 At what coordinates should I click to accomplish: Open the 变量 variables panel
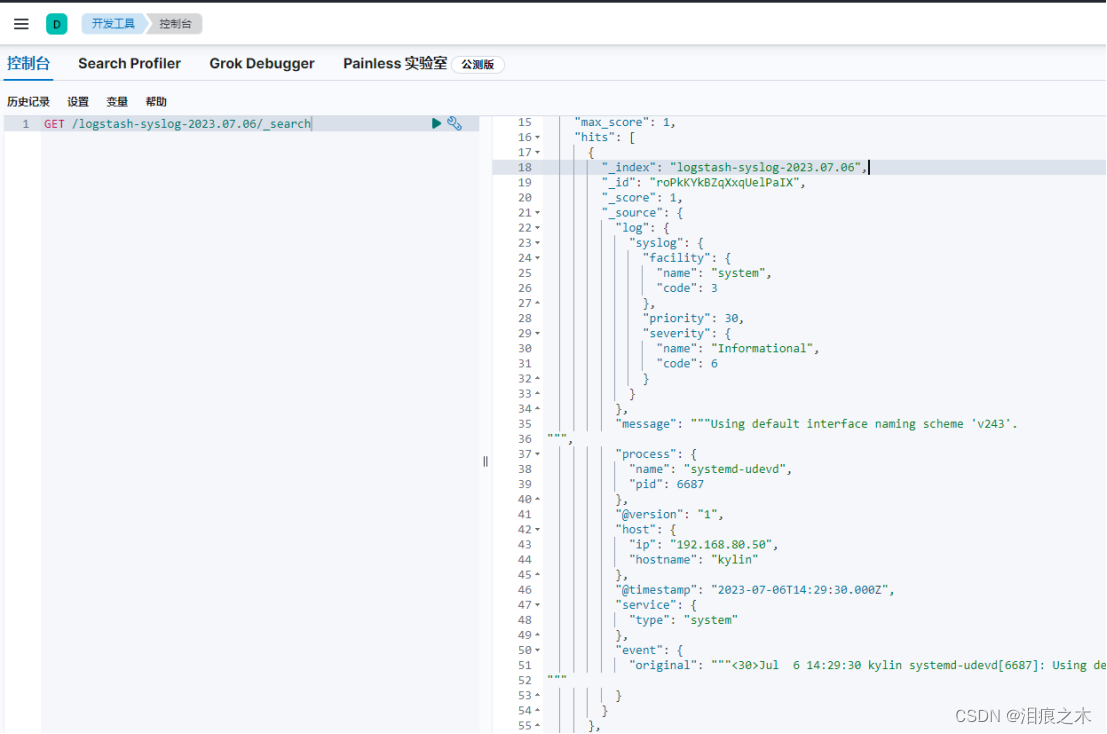tap(117, 101)
